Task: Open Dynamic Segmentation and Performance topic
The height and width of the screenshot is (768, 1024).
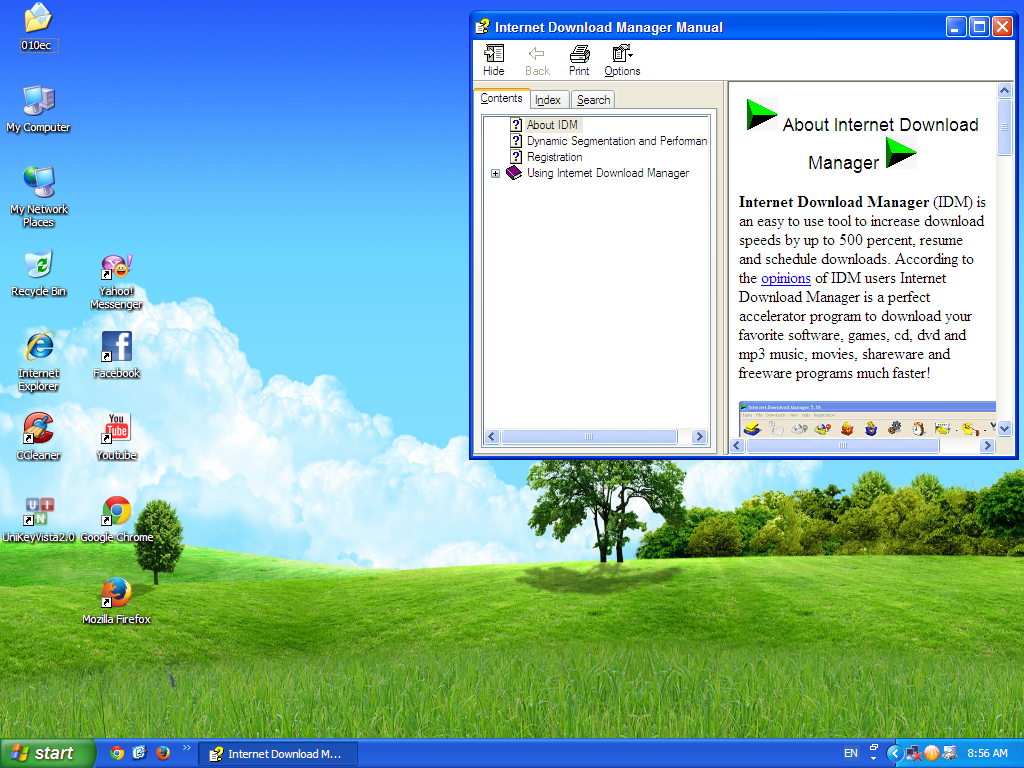Action: [x=616, y=141]
